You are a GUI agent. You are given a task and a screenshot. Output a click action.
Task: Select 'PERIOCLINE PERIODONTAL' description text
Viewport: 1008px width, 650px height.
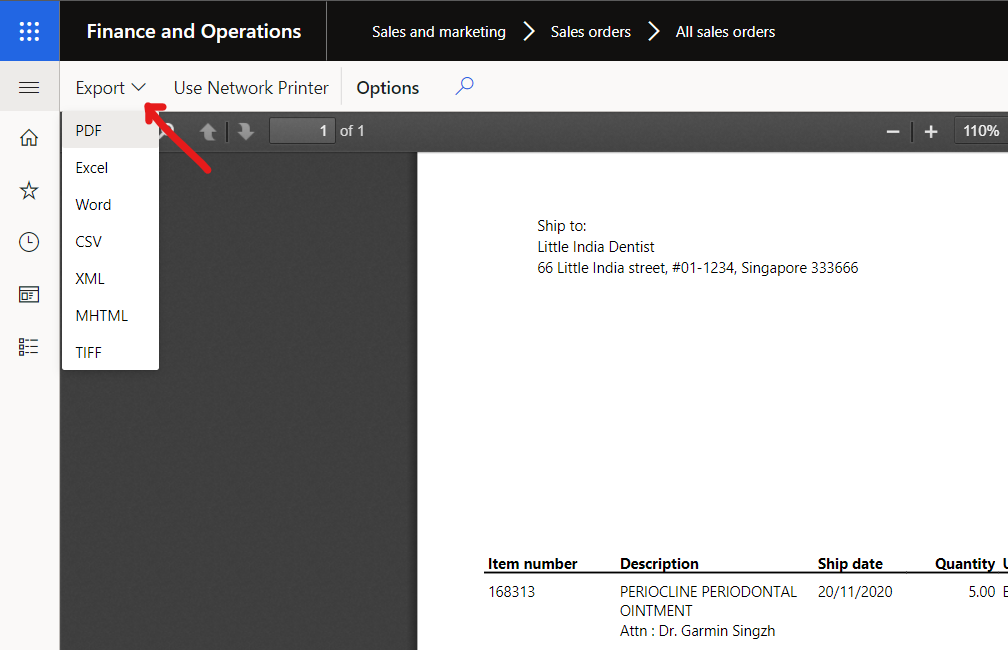(x=708, y=591)
